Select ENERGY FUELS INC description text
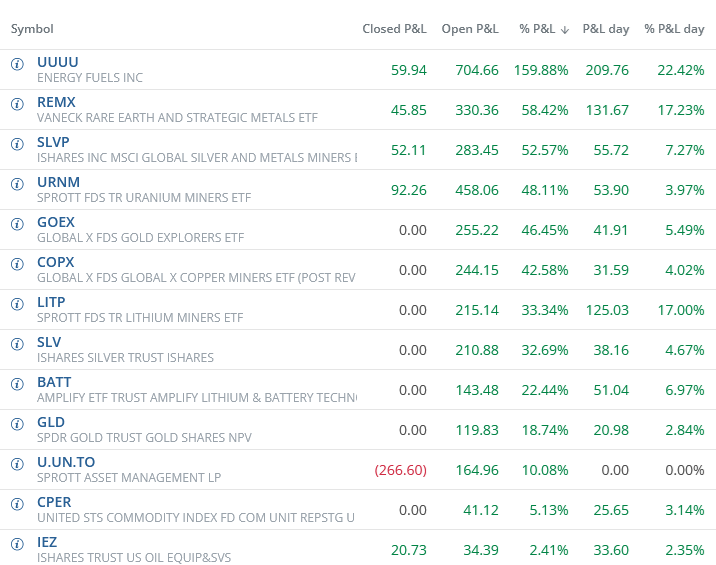 [x=90, y=78]
